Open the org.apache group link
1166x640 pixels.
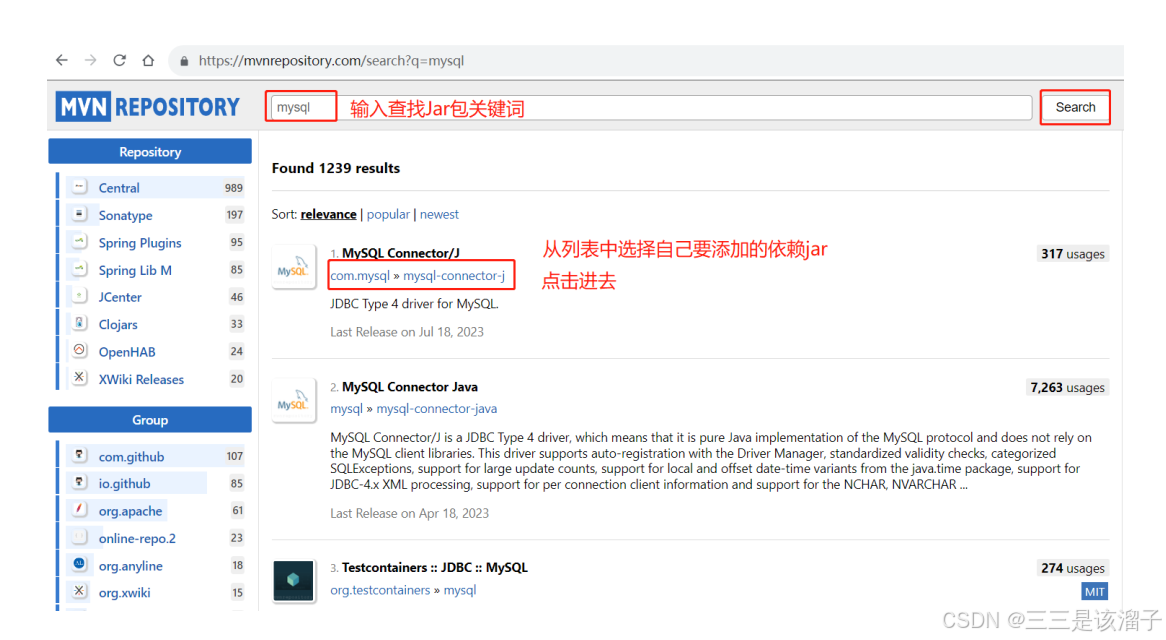[x=130, y=511]
